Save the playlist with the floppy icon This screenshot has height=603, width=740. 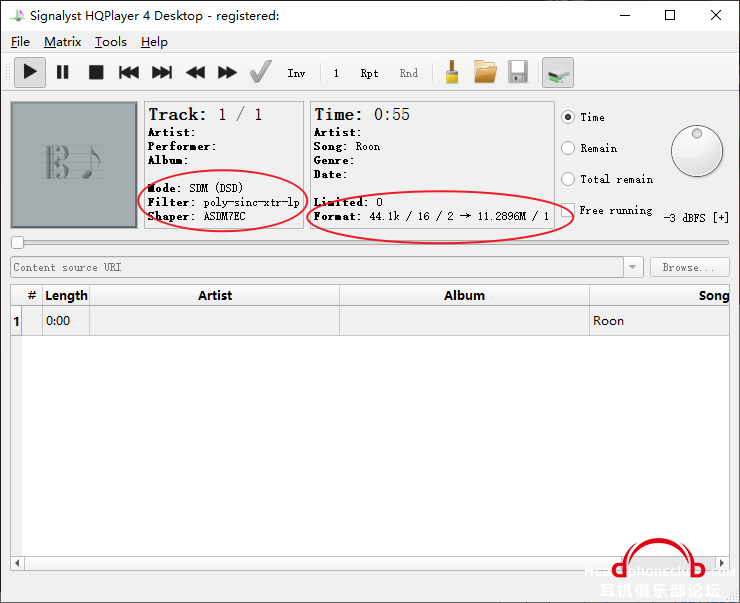pyautogui.click(x=518, y=73)
